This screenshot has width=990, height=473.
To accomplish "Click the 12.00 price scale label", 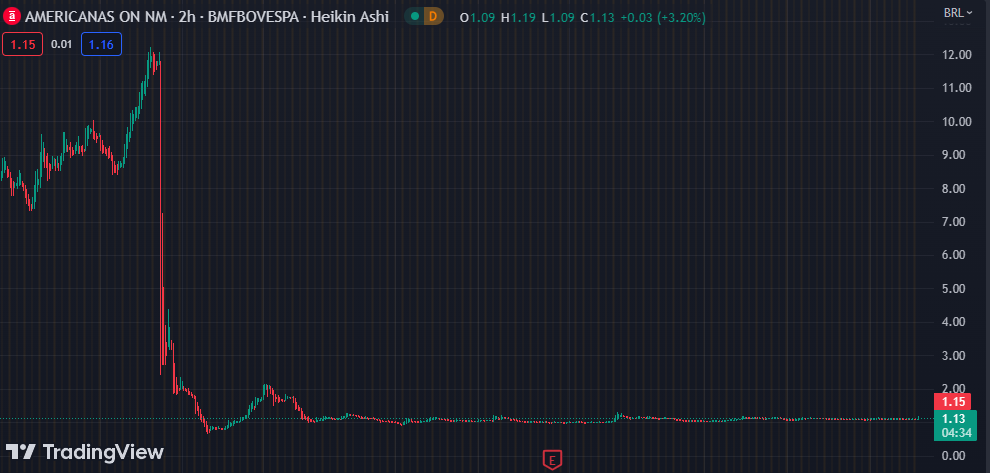I will tap(957, 55).
